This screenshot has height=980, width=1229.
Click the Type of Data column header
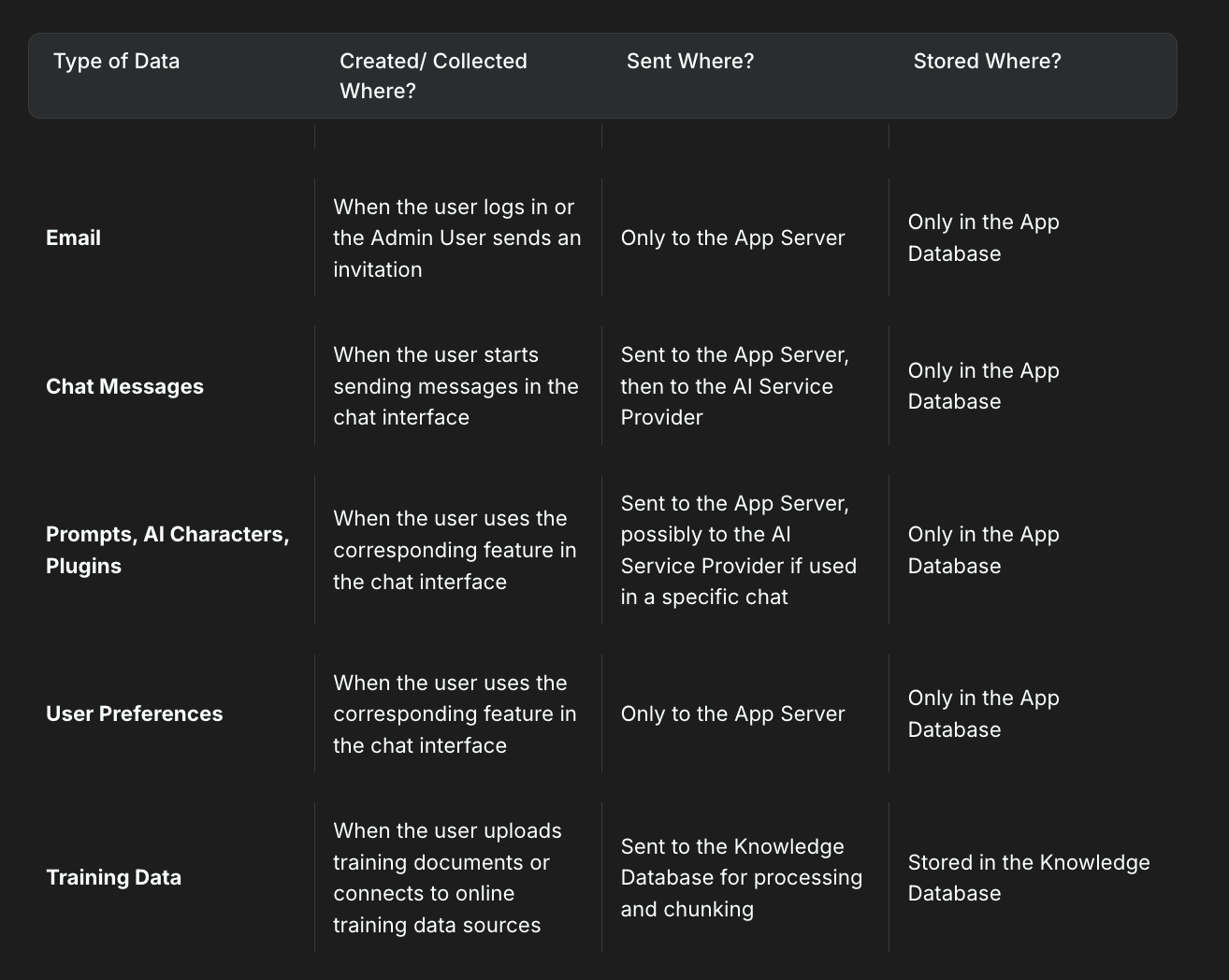pos(116,61)
